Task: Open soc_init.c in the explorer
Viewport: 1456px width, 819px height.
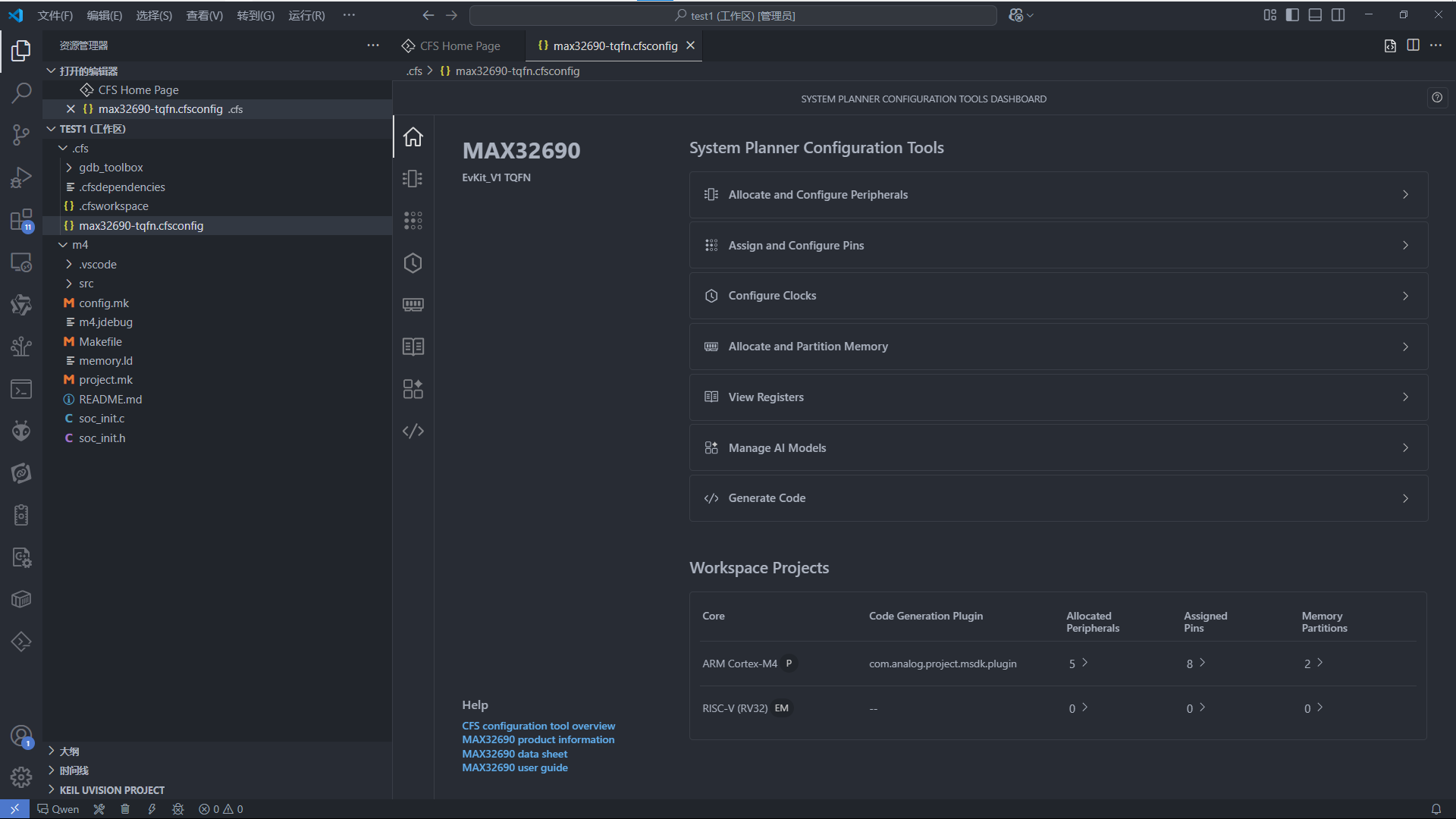Action: 218,419
